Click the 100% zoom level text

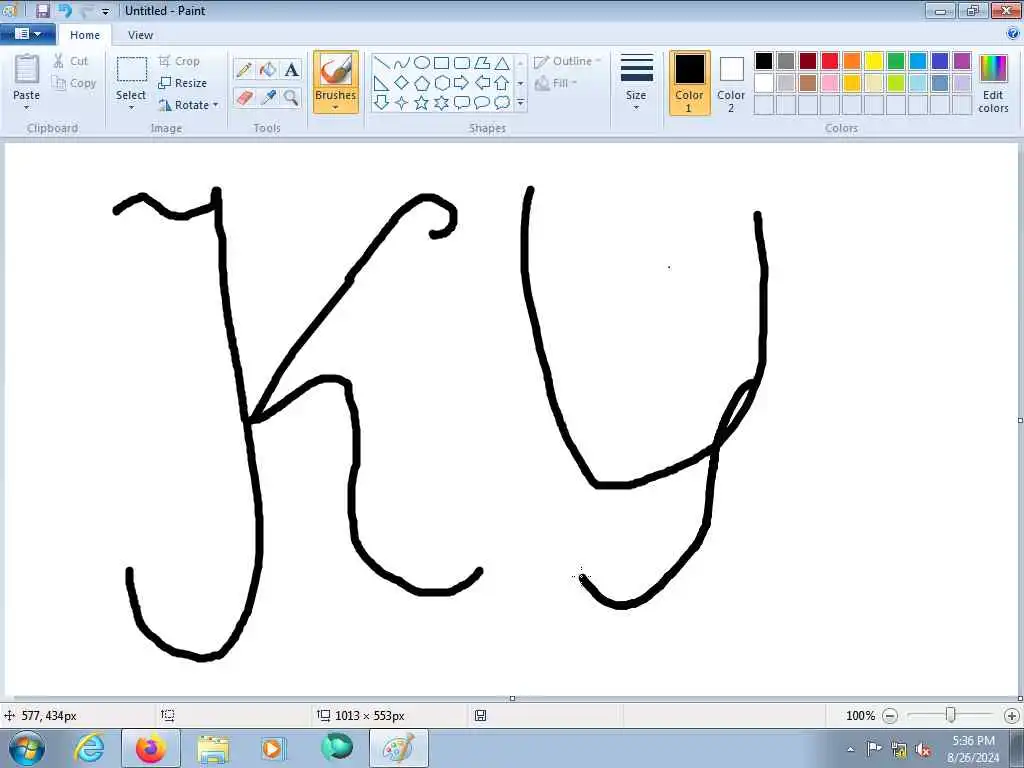pos(860,716)
